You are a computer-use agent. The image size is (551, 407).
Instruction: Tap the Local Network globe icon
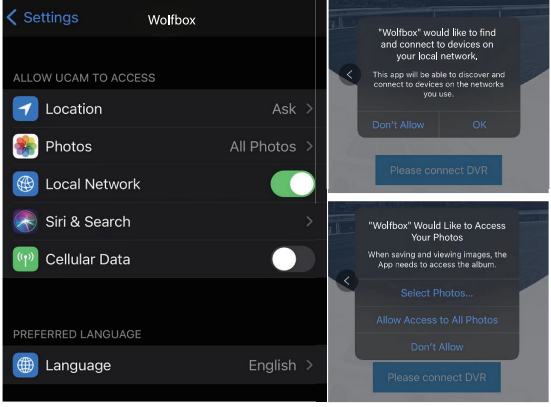click(x=25, y=184)
